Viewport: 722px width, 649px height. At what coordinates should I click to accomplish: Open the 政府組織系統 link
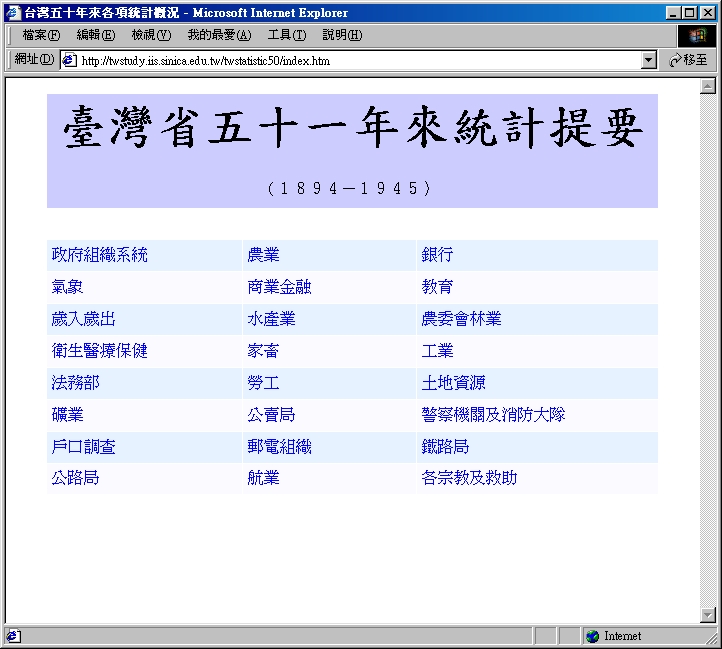[100, 255]
